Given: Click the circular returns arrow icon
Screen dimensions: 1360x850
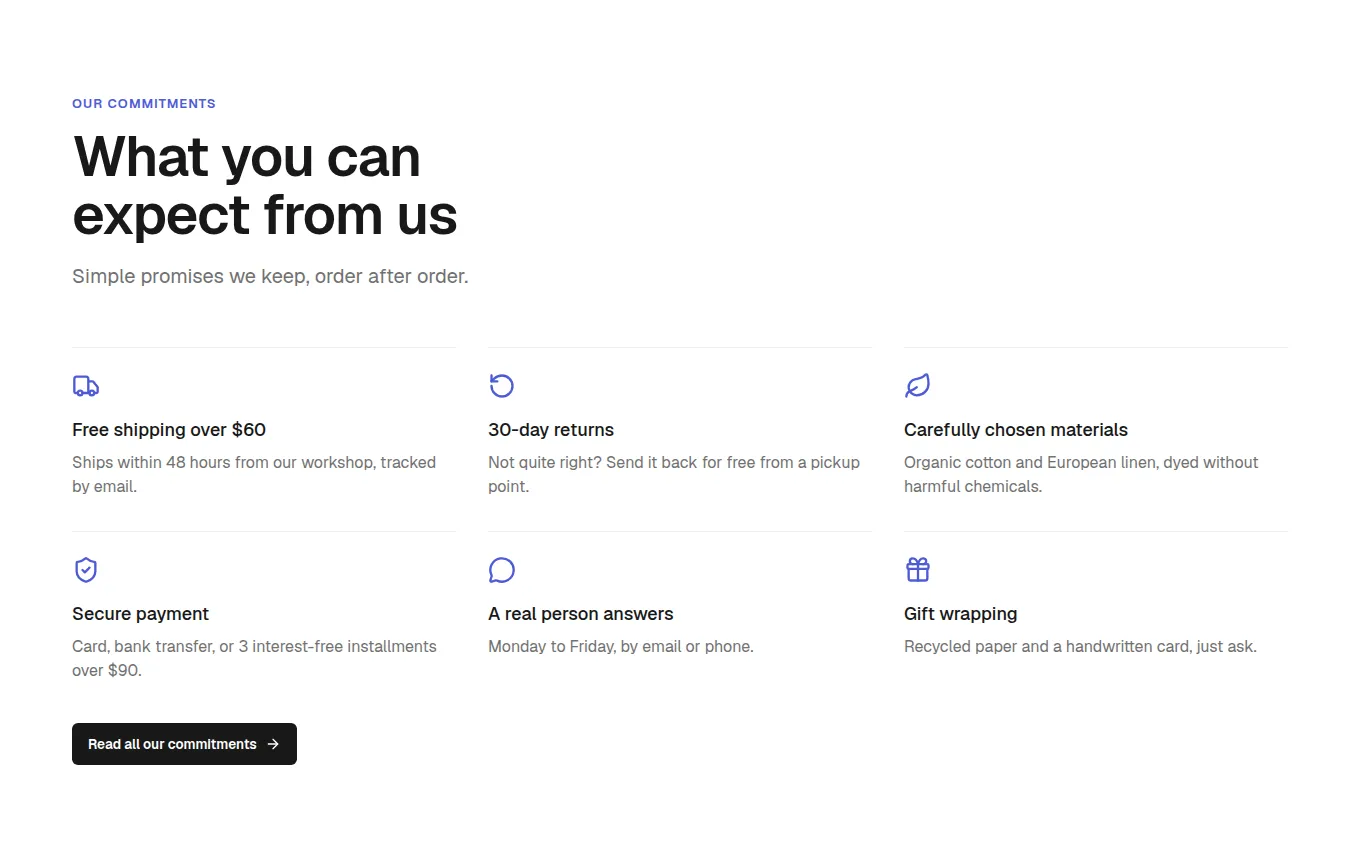Looking at the screenshot, I should 501,386.
